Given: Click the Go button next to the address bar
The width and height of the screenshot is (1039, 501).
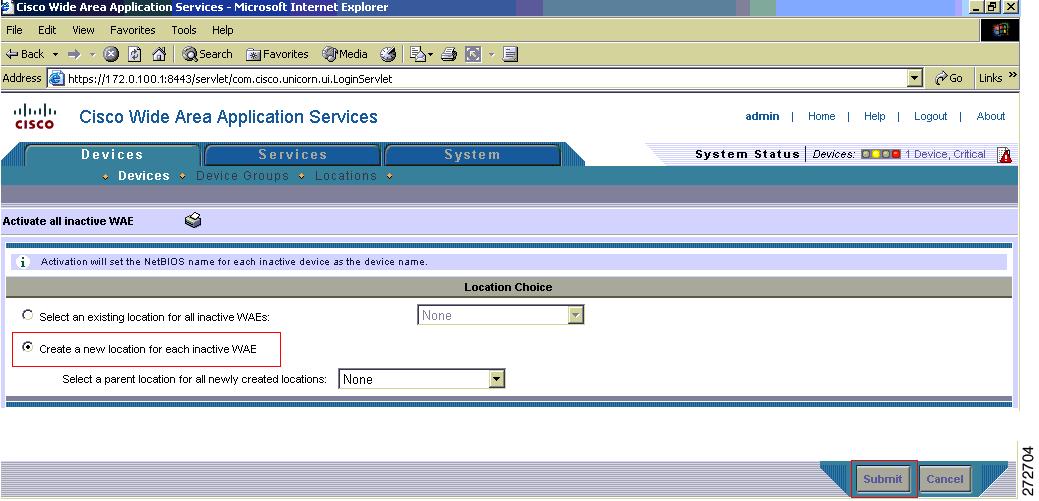Looking at the screenshot, I should coord(948,78).
